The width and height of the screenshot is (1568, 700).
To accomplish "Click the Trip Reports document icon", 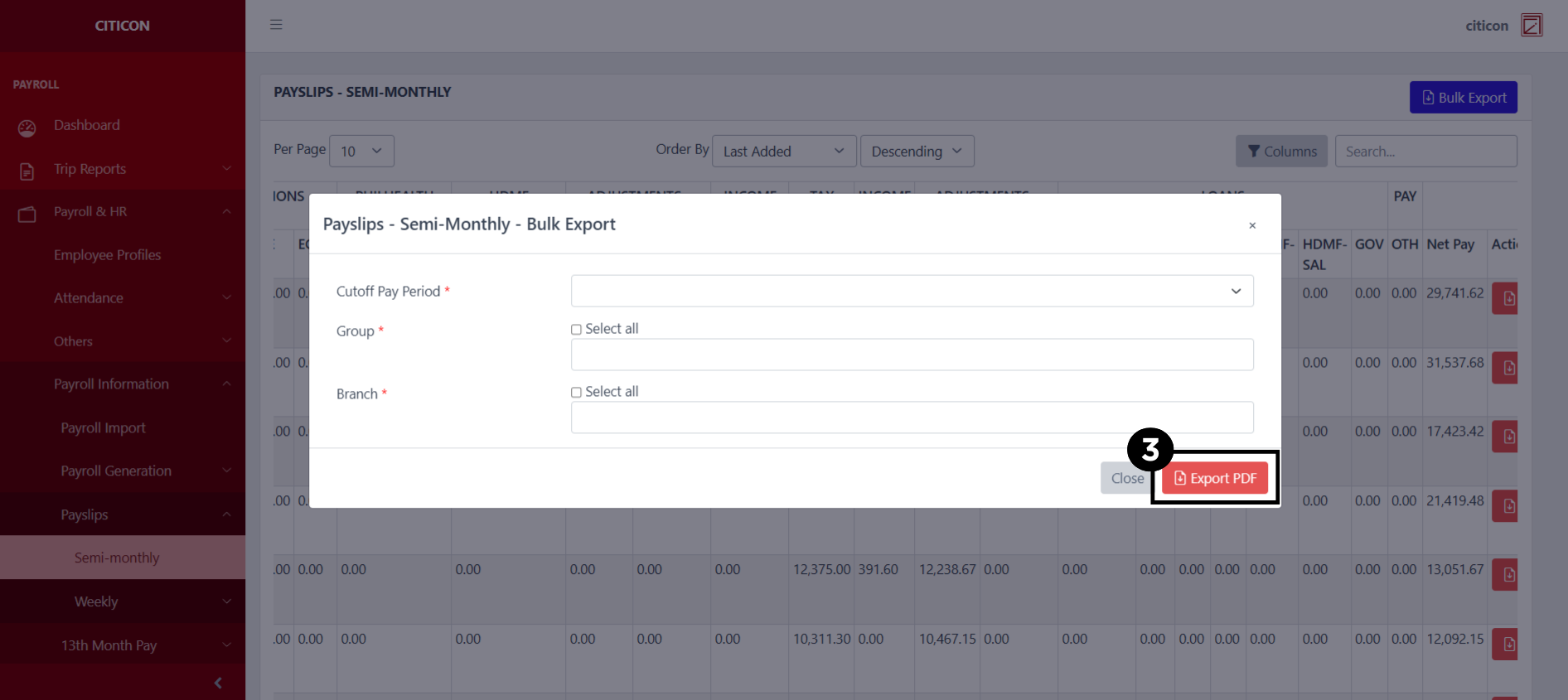I will (x=27, y=171).
